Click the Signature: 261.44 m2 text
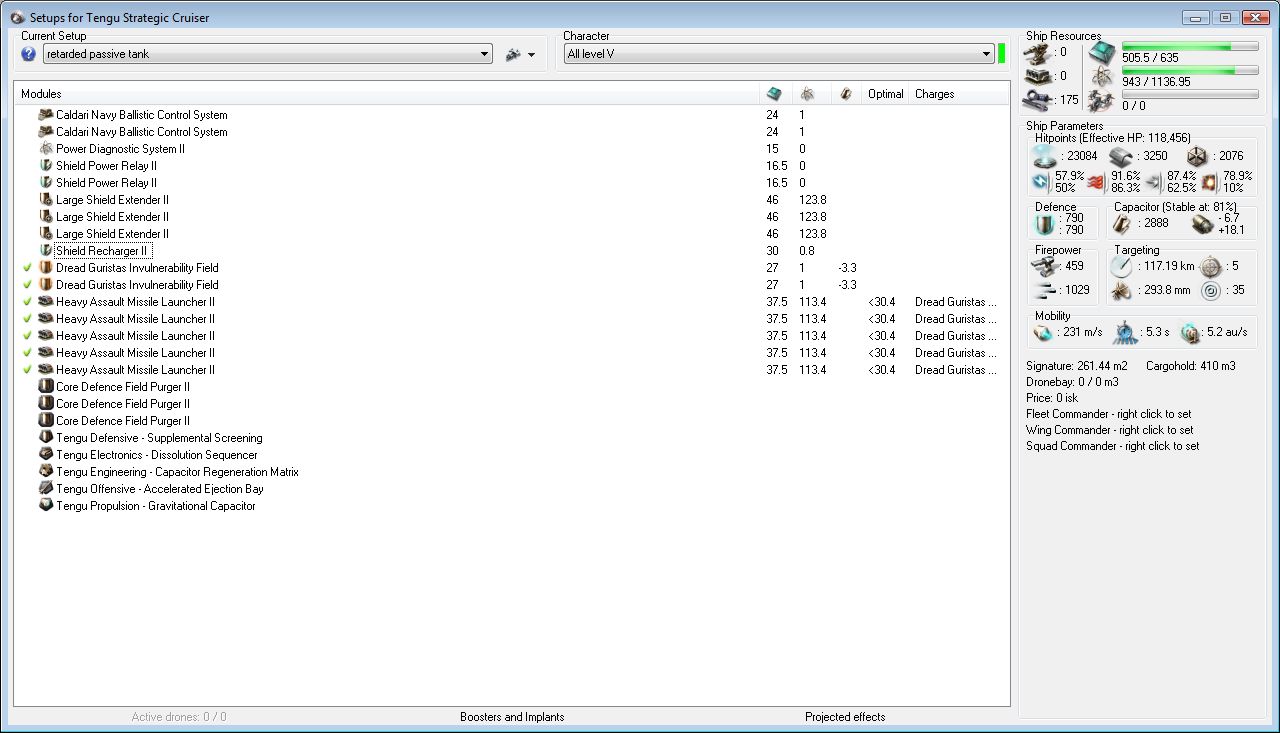The width and height of the screenshot is (1280, 733). [x=1077, y=366]
